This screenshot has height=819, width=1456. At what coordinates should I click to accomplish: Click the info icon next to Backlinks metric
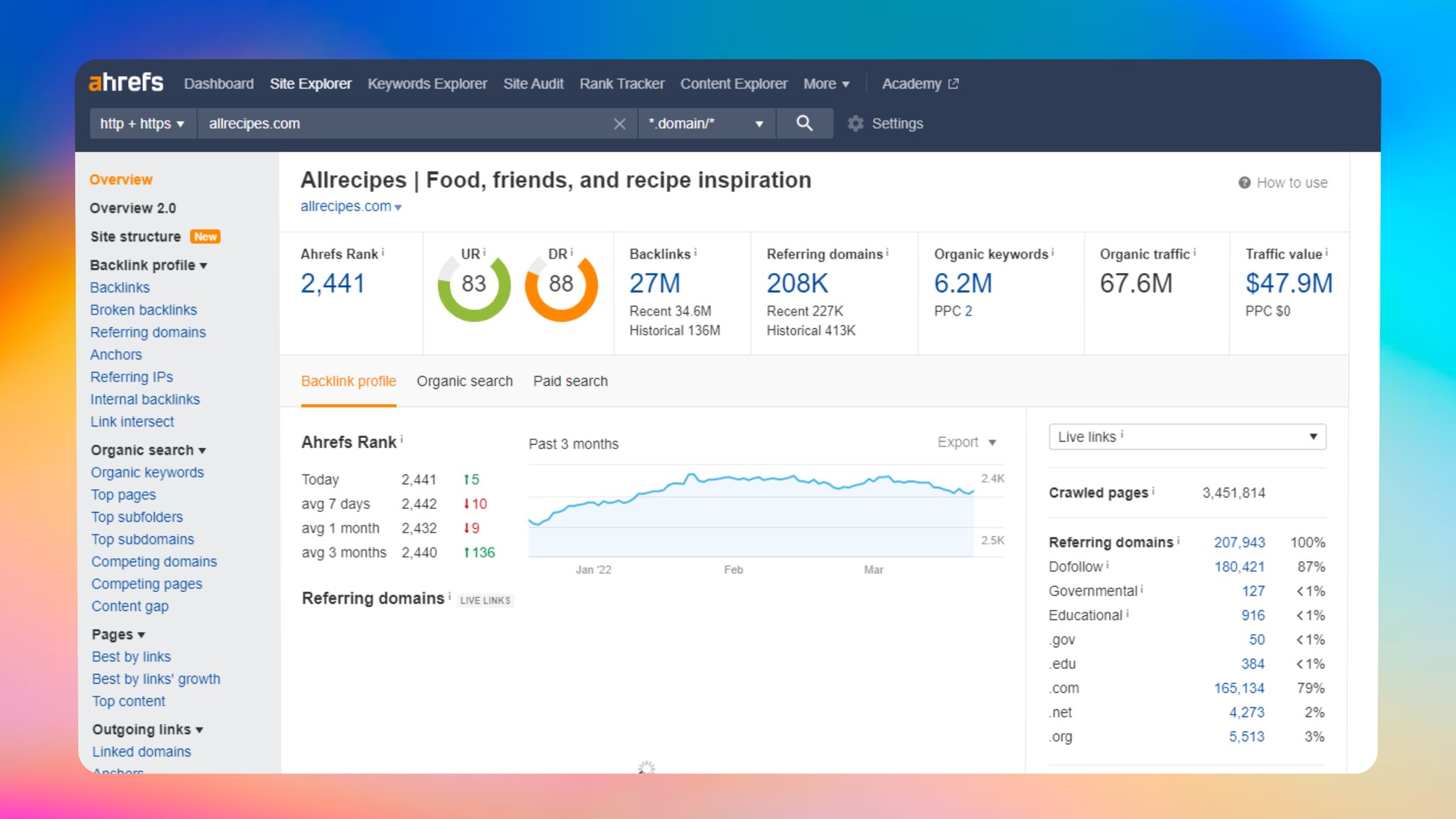click(x=695, y=252)
